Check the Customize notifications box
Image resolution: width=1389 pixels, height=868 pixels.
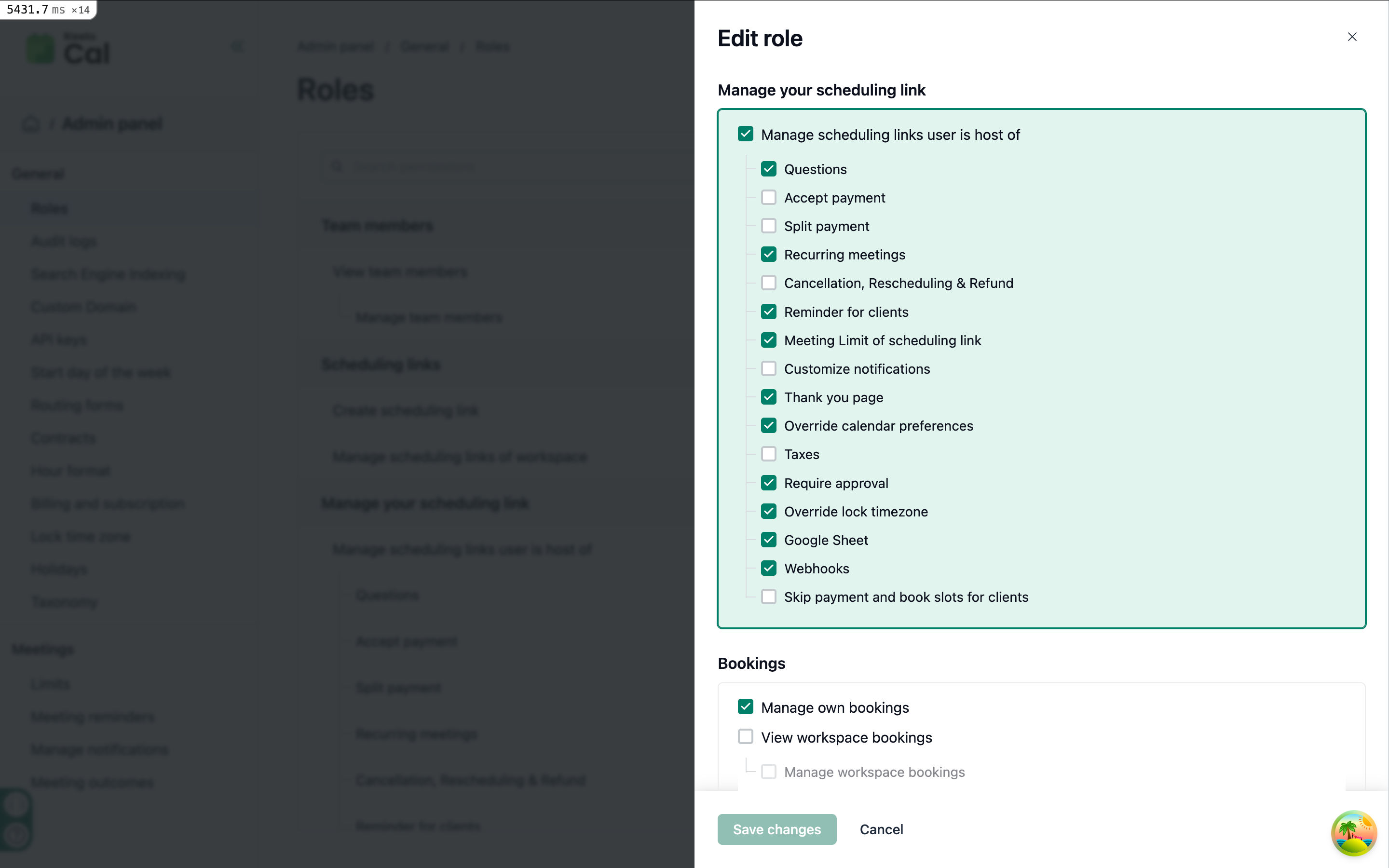pos(769,368)
